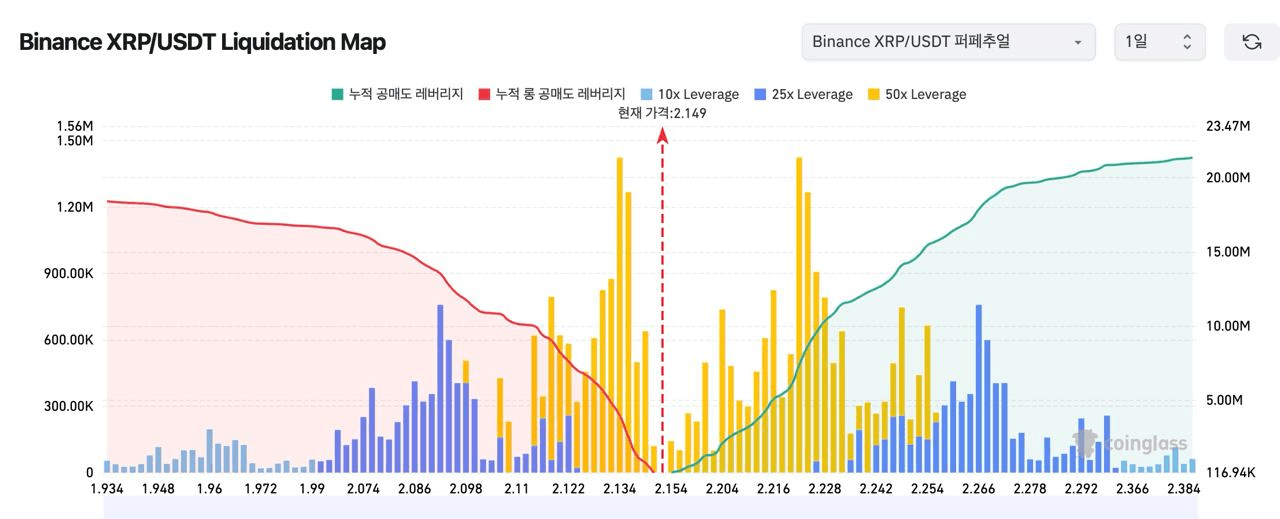The image size is (1280, 519).
Task: Toggle the 10x Leverage legend series
Action: [x=690, y=94]
